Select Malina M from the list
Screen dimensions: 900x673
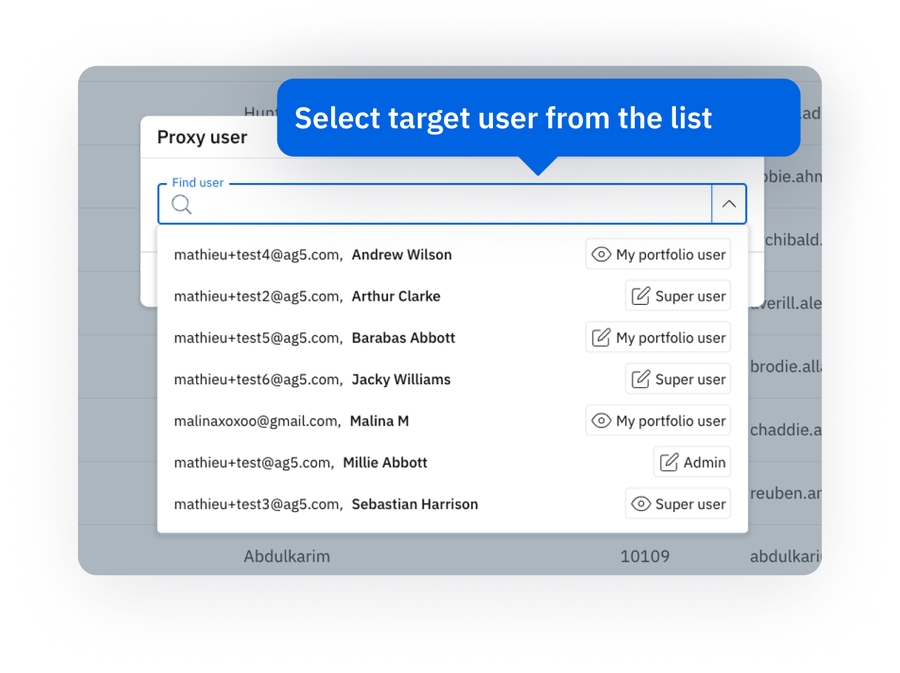click(x=379, y=421)
